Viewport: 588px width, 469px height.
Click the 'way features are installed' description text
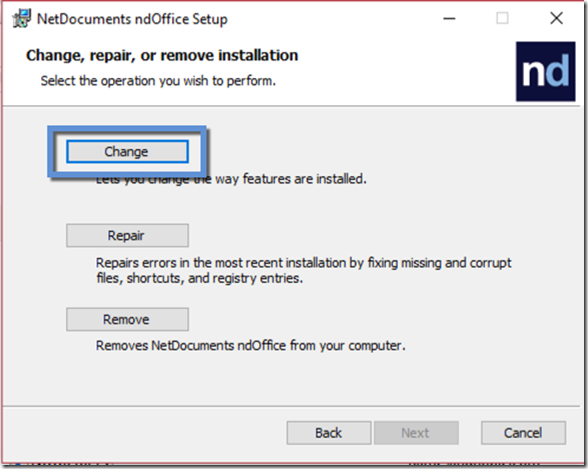click(291, 179)
